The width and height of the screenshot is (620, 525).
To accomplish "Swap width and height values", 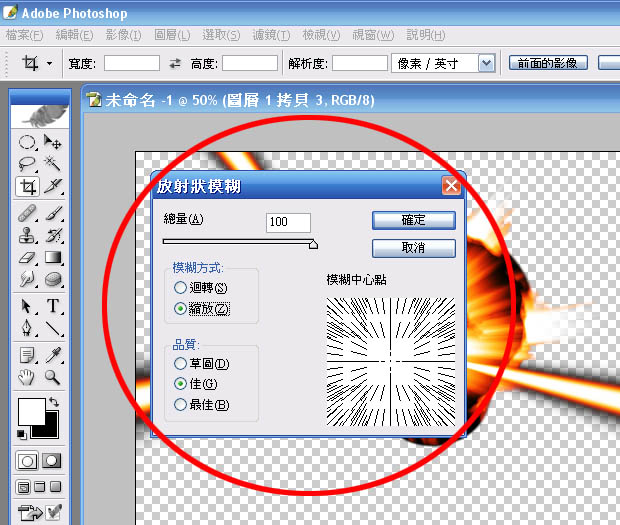I will click(175, 63).
